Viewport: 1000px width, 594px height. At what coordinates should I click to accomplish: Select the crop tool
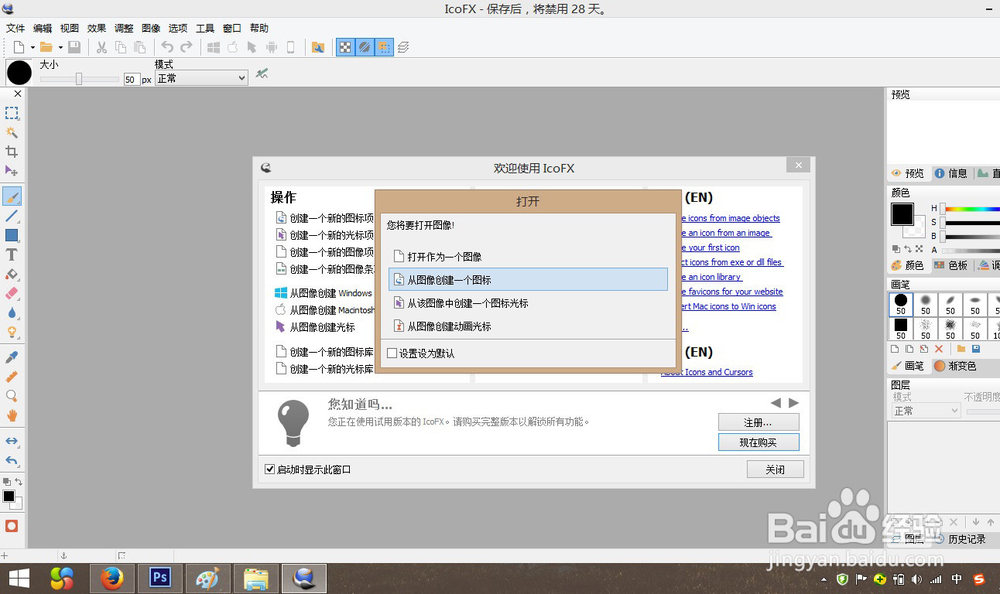pos(11,152)
